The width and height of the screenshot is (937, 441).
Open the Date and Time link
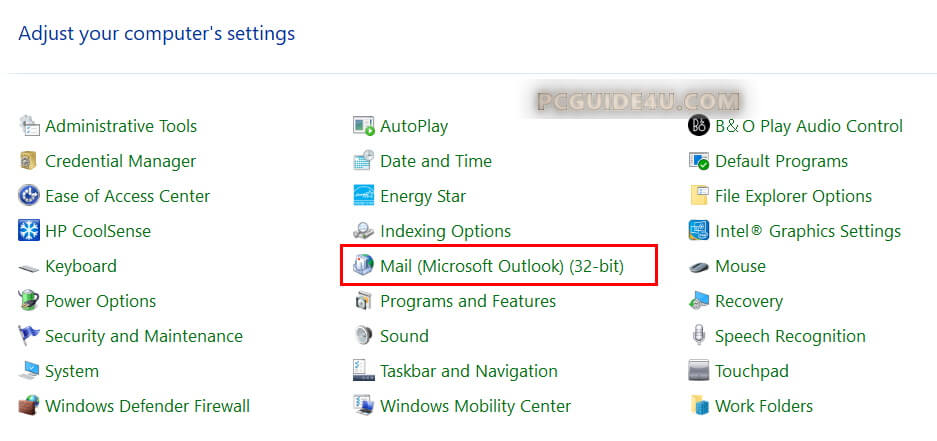point(435,161)
